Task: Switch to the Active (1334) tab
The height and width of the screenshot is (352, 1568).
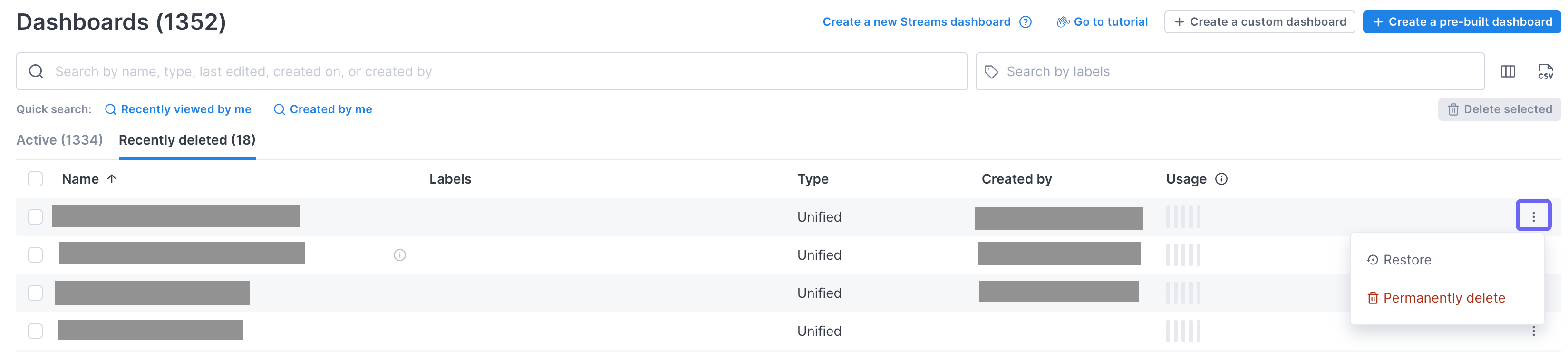Action: tap(59, 140)
